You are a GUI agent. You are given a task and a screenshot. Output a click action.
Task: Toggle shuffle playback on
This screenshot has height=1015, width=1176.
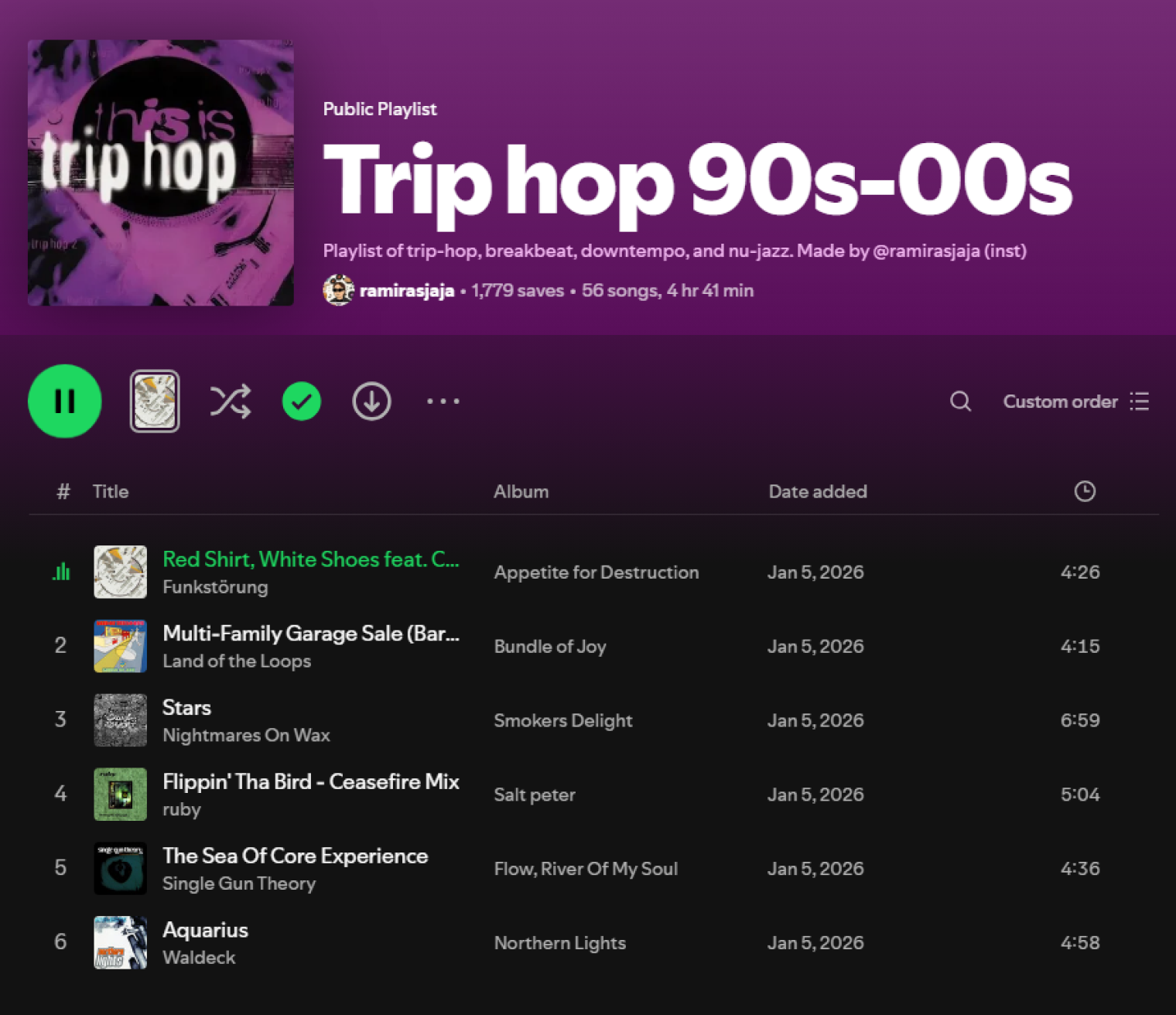229,401
